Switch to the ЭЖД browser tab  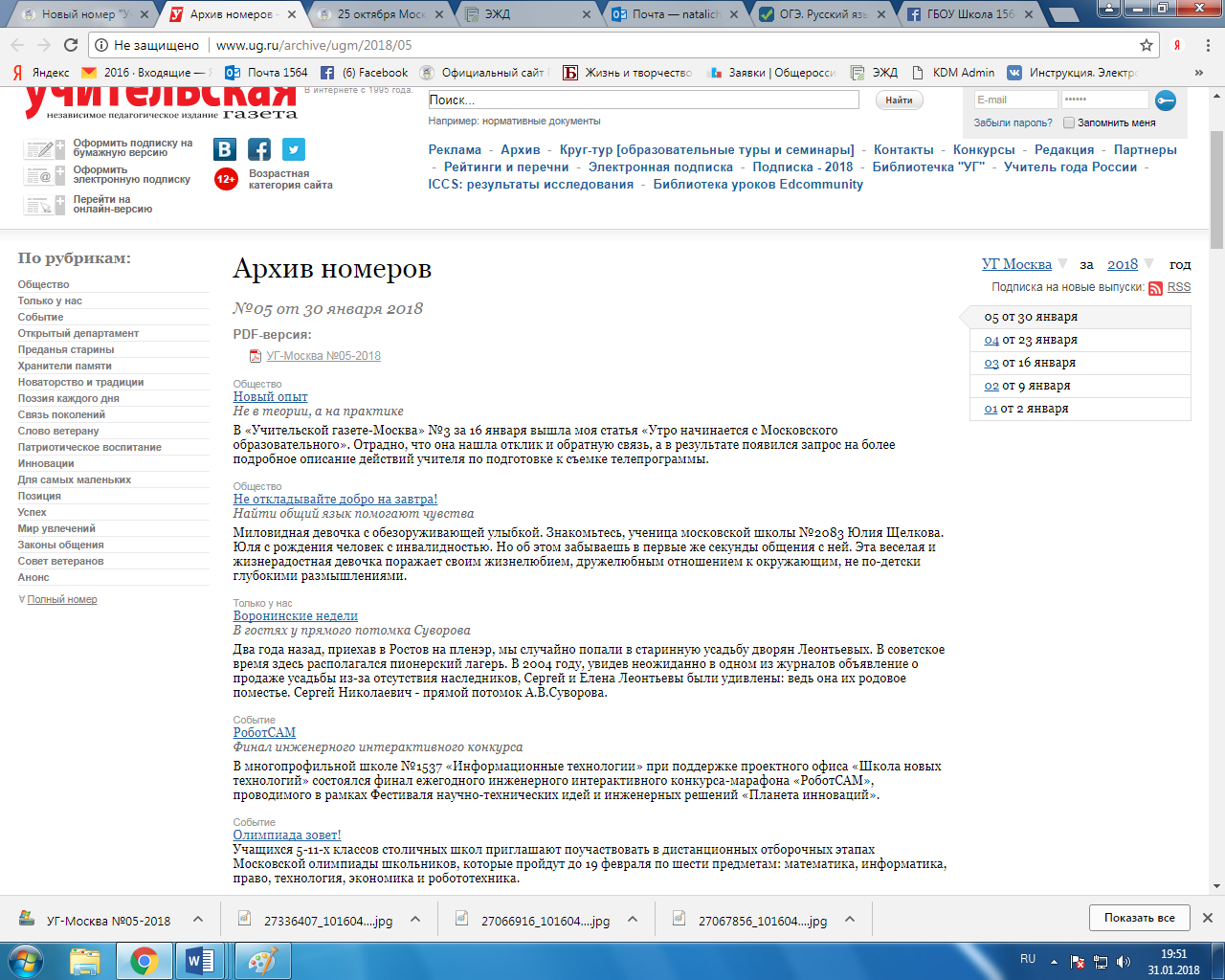point(528,14)
